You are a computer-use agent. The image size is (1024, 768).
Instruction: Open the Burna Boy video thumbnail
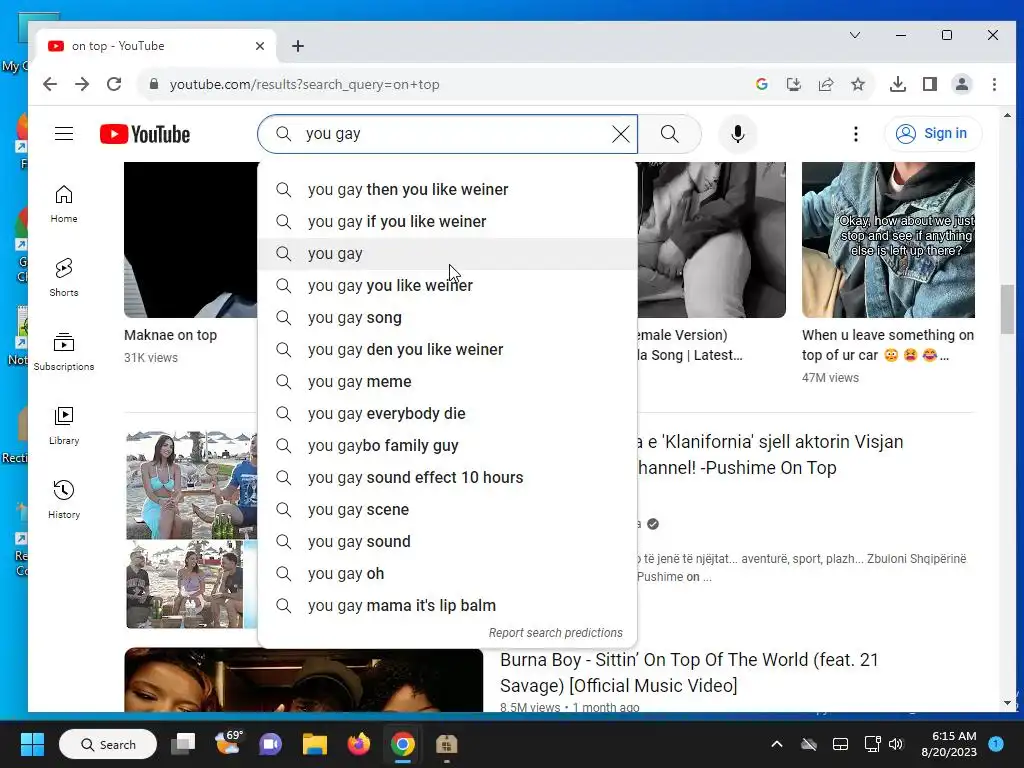(304, 679)
